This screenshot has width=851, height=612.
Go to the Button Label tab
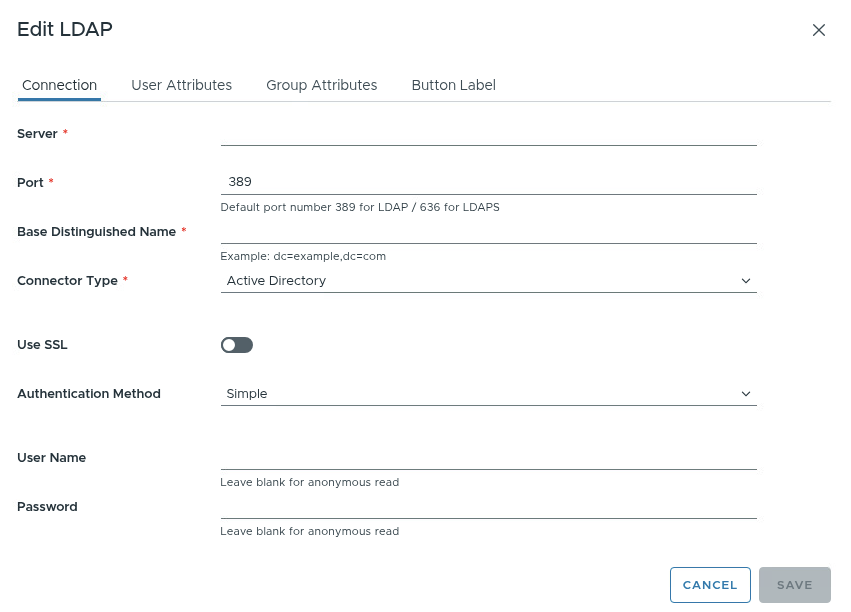coord(453,85)
